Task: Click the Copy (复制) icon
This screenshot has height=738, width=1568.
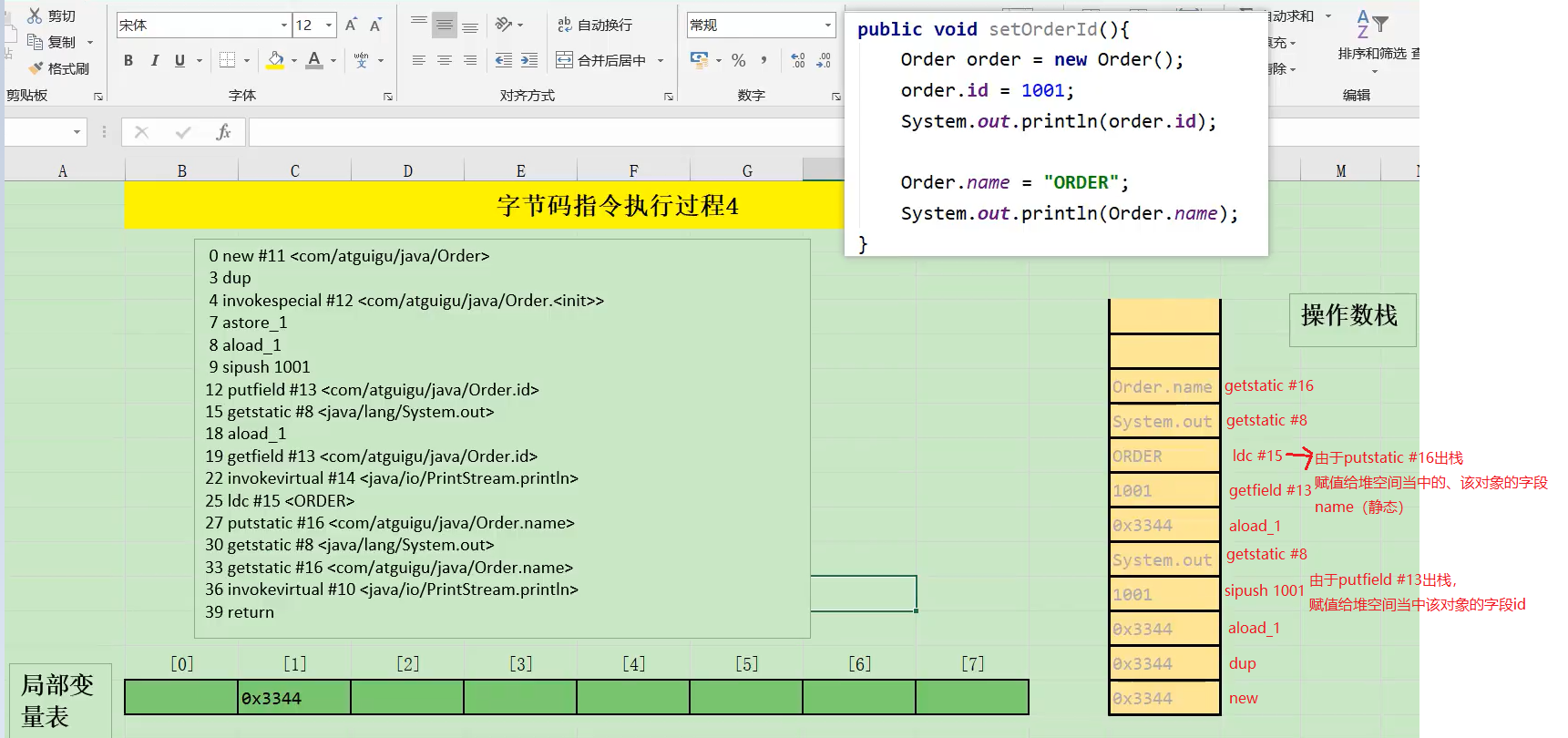Action: click(35, 42)
